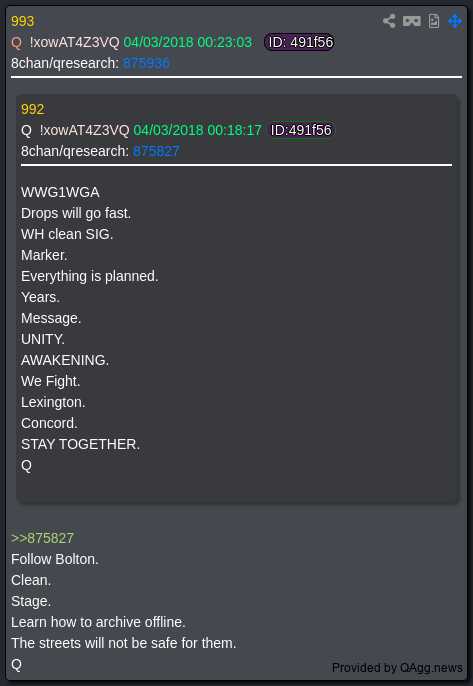Click the 8chan/qresearch label on post 993
473x686 pixels.
click(65, 63)
